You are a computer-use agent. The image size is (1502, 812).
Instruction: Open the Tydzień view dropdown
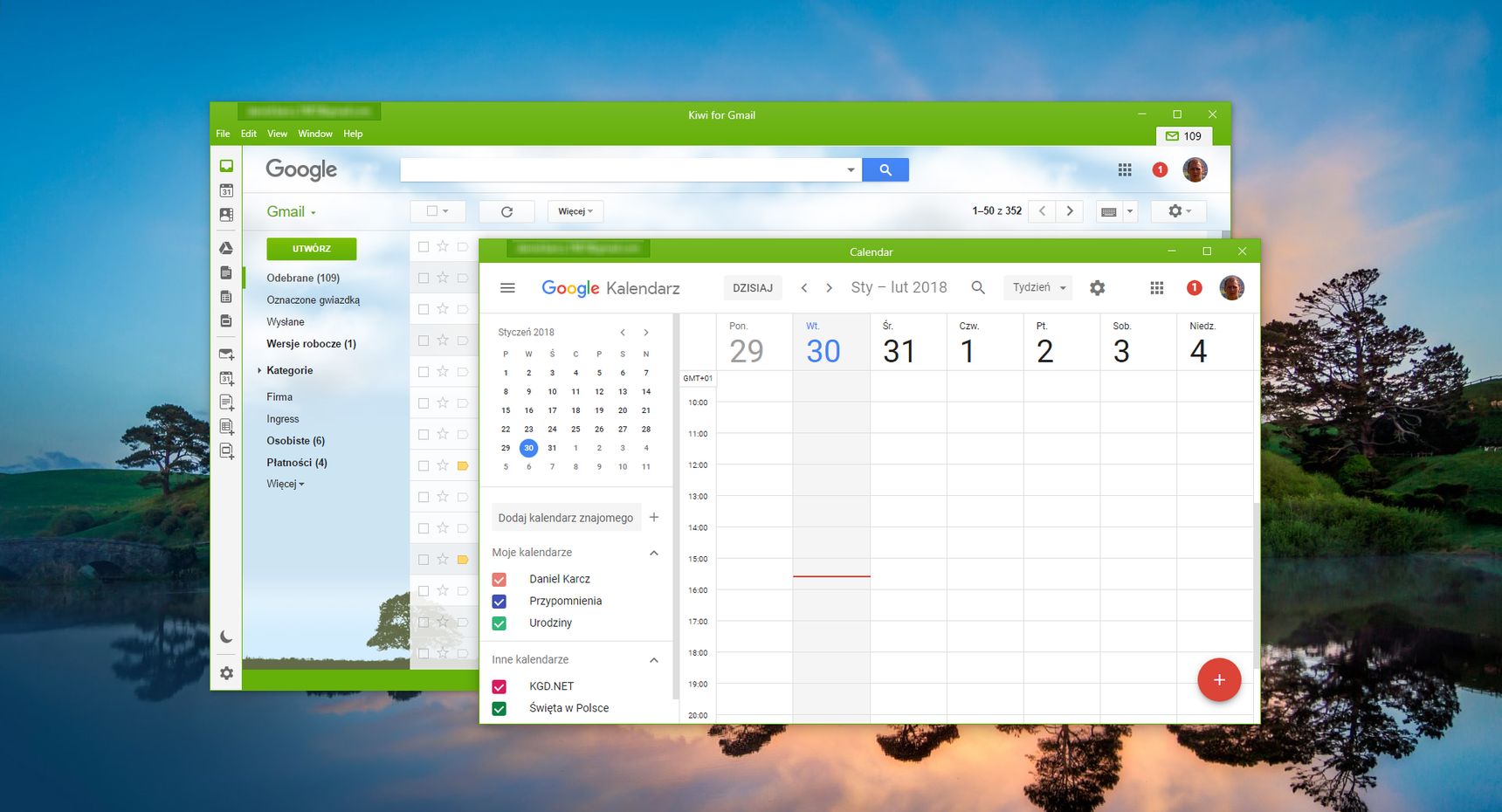[x=1038, y=287]
